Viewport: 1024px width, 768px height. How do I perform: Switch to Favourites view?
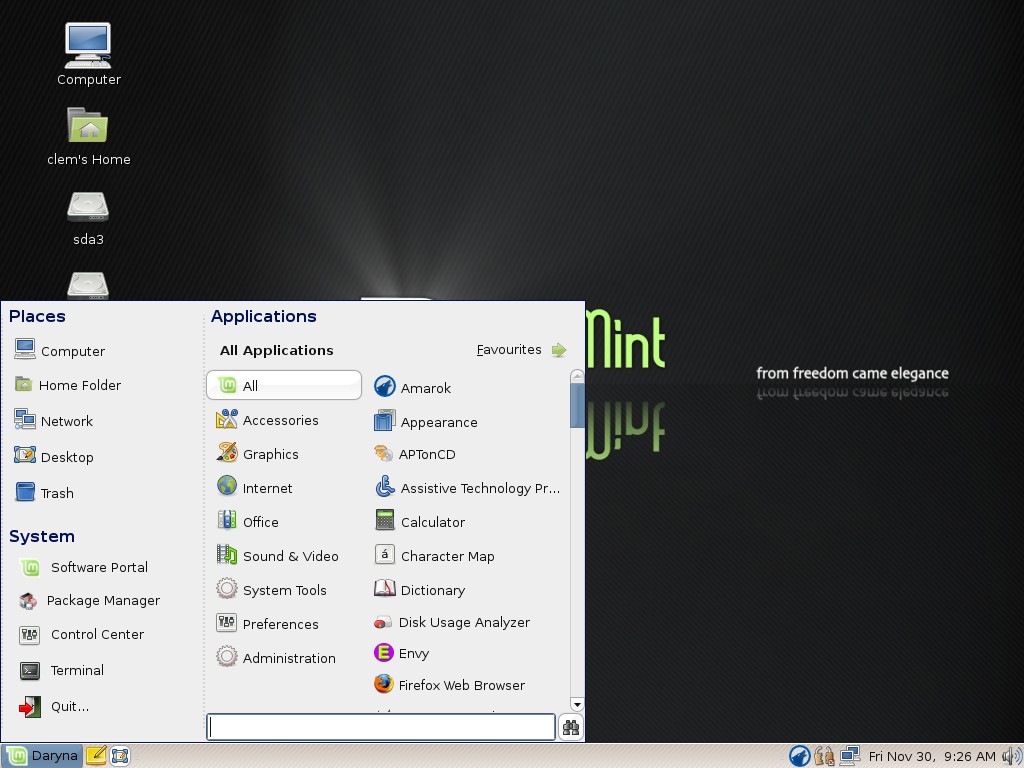point(521,349)
